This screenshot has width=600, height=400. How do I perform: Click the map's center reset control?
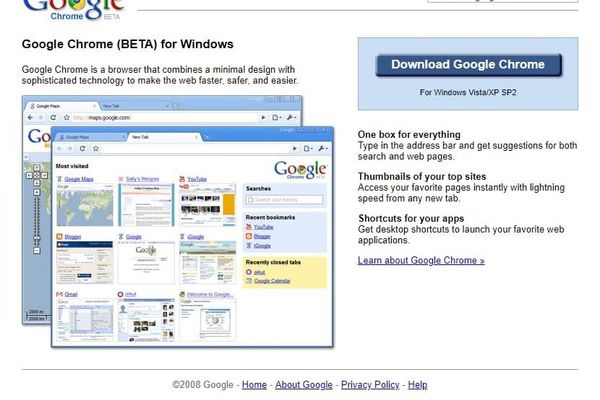pyautogui.click(x=37, y=175)
